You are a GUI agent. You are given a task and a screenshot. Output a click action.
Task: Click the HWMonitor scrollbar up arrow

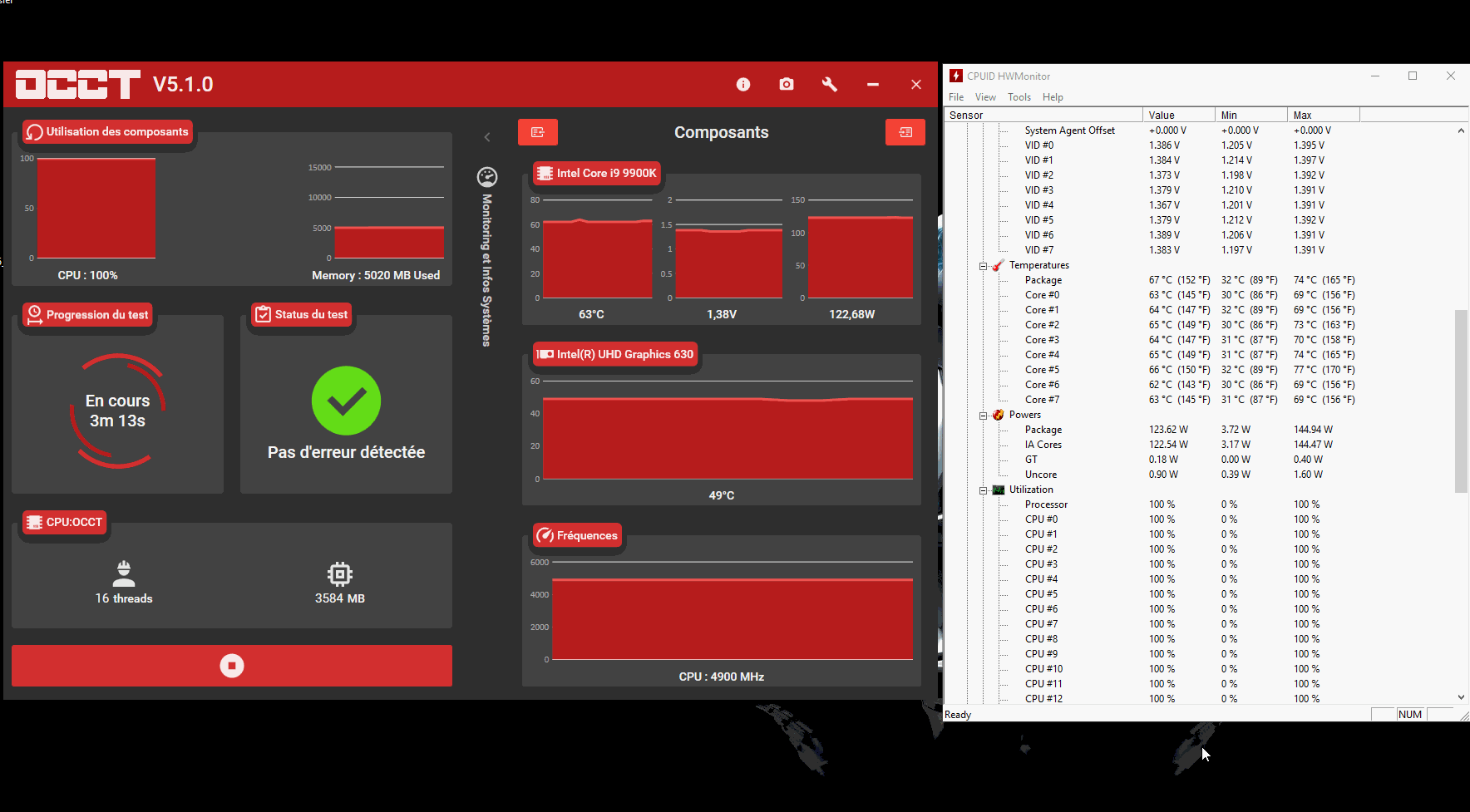pyautogui.click(x=1462, y=130)
